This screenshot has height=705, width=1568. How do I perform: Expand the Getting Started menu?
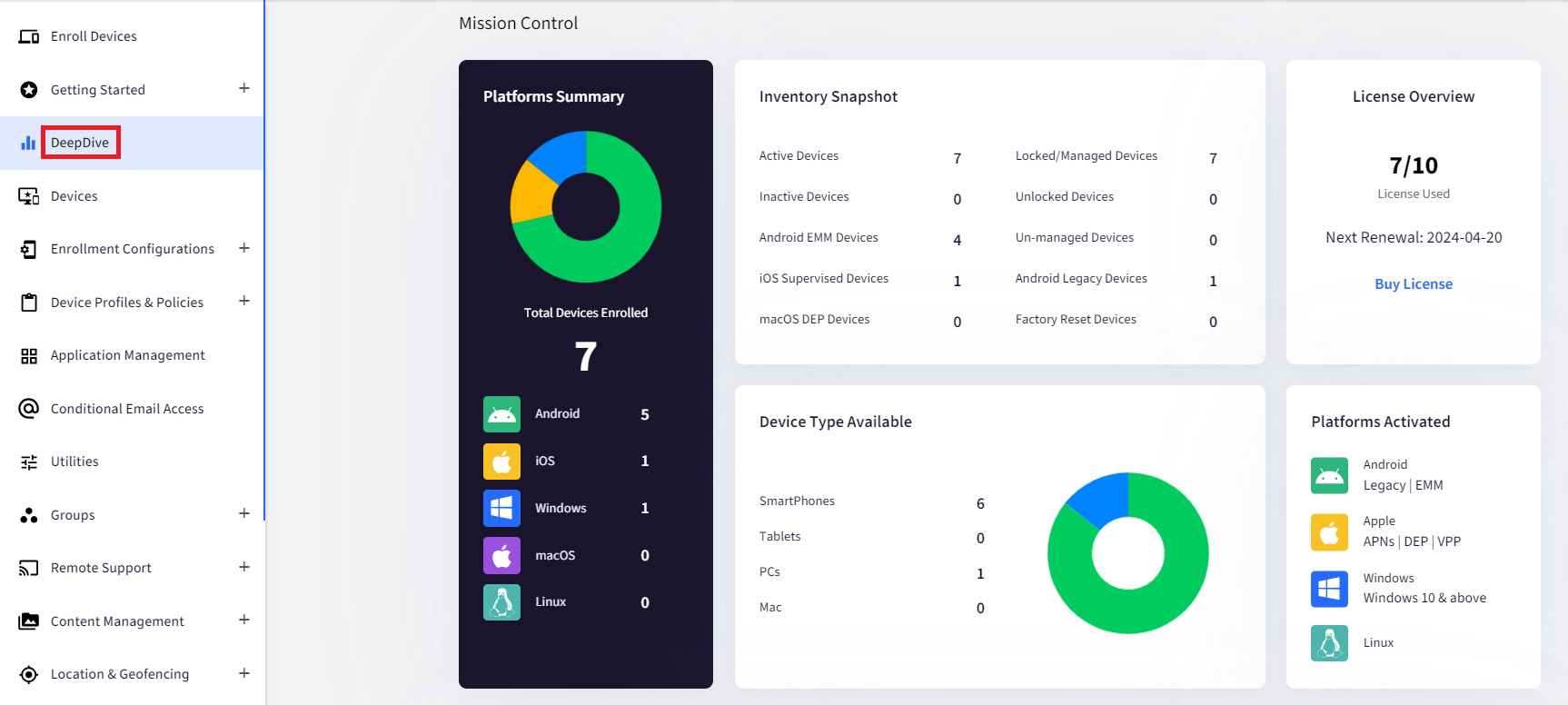coord(244,88)
